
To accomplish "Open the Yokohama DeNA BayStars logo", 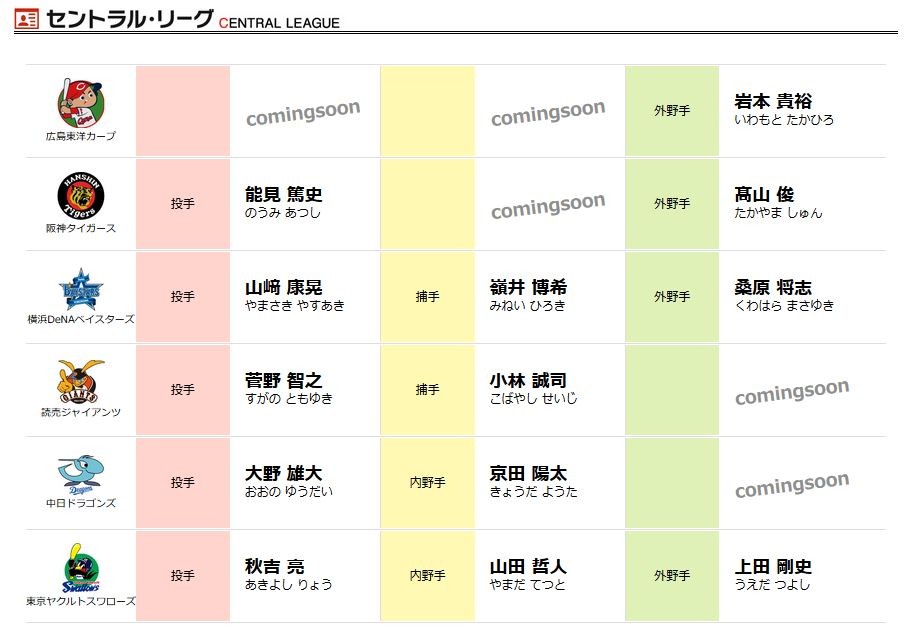I will (x=80, y=289).
